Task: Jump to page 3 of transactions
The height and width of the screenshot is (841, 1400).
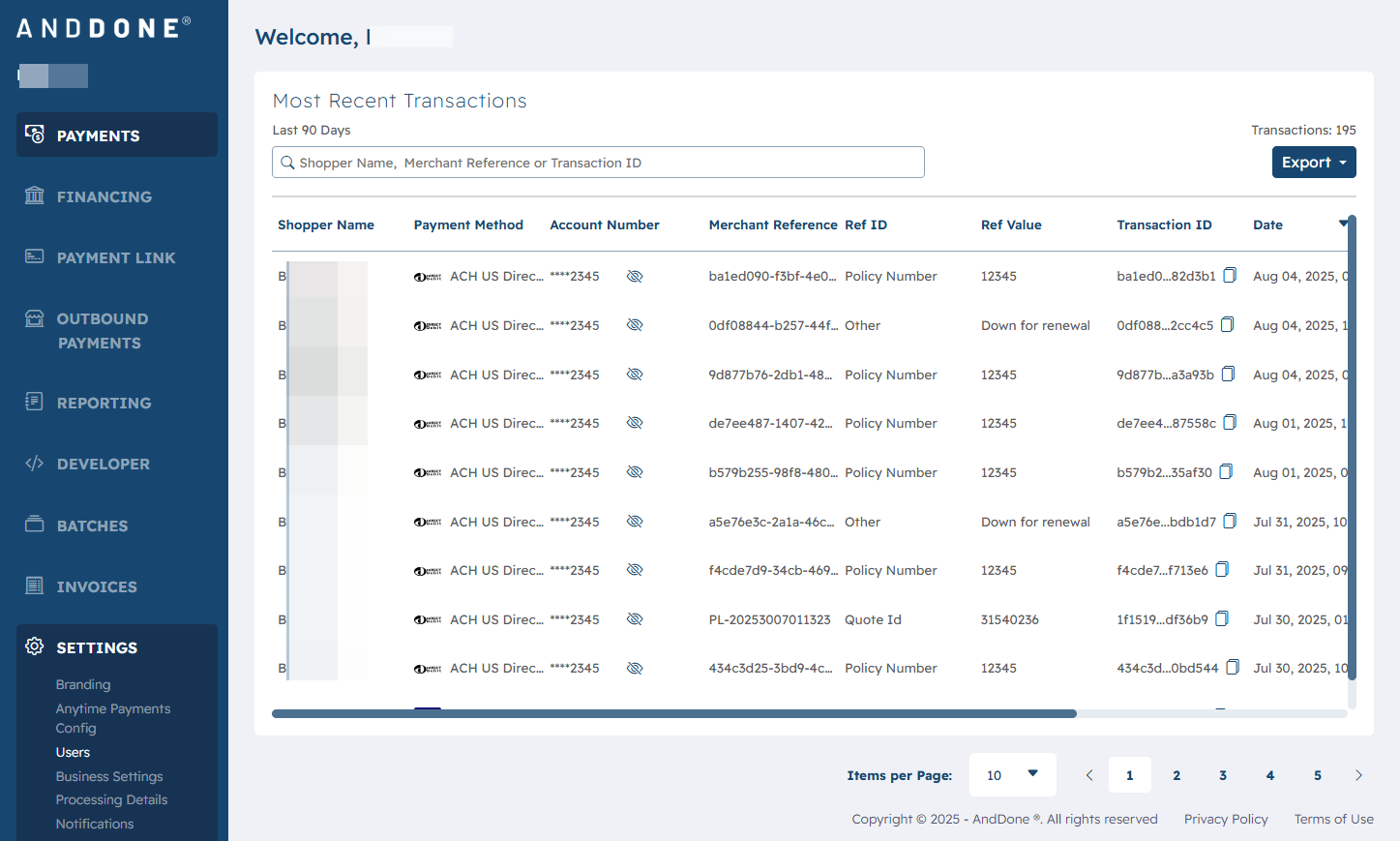Action: click(1223, 775)
